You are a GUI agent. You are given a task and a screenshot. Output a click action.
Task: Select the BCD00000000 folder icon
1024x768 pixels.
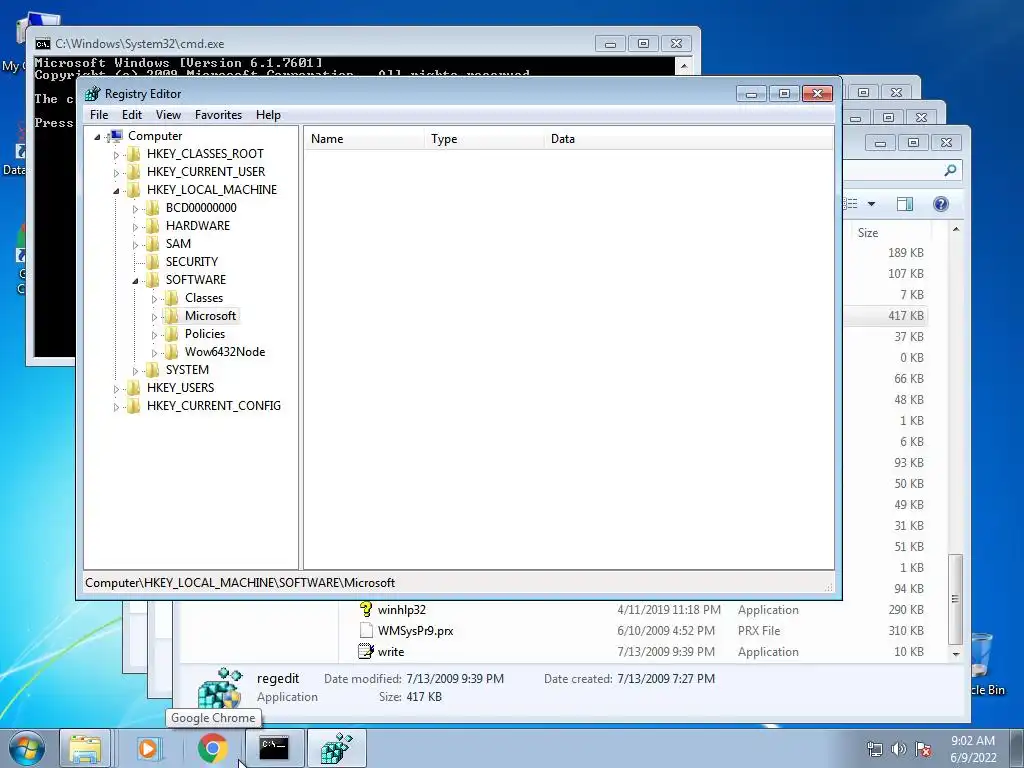152,208
